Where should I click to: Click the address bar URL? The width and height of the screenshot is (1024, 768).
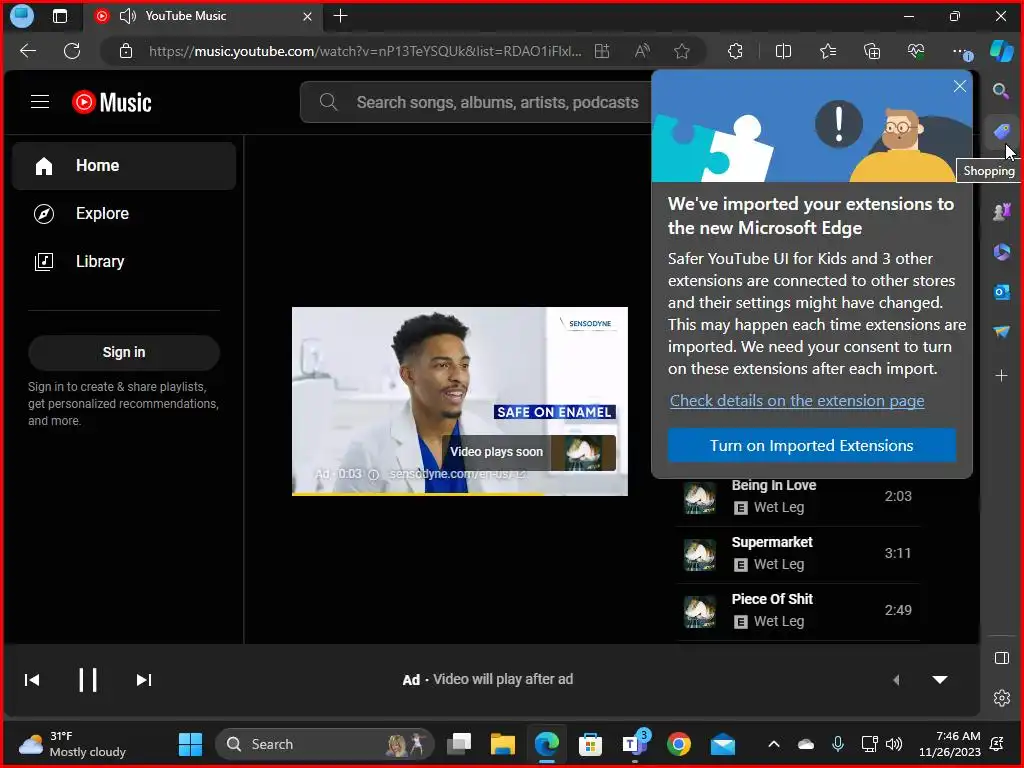click(364, 51)
